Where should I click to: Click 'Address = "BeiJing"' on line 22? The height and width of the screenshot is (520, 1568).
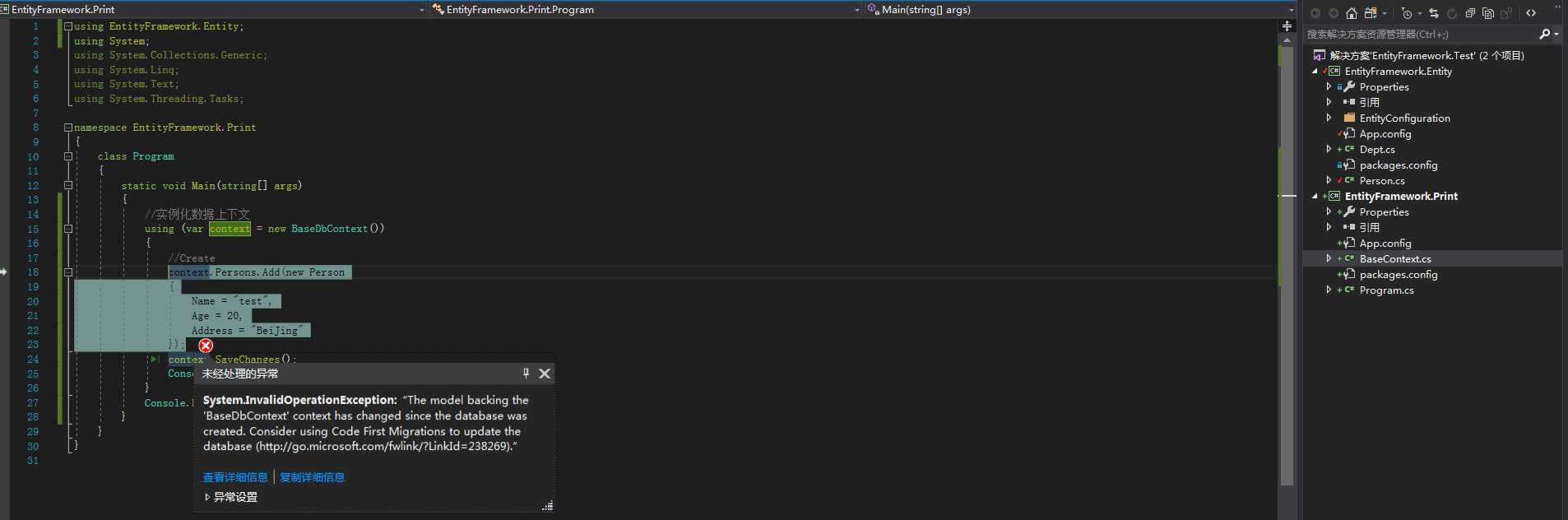pyautogui.click(x=248, y=331)
